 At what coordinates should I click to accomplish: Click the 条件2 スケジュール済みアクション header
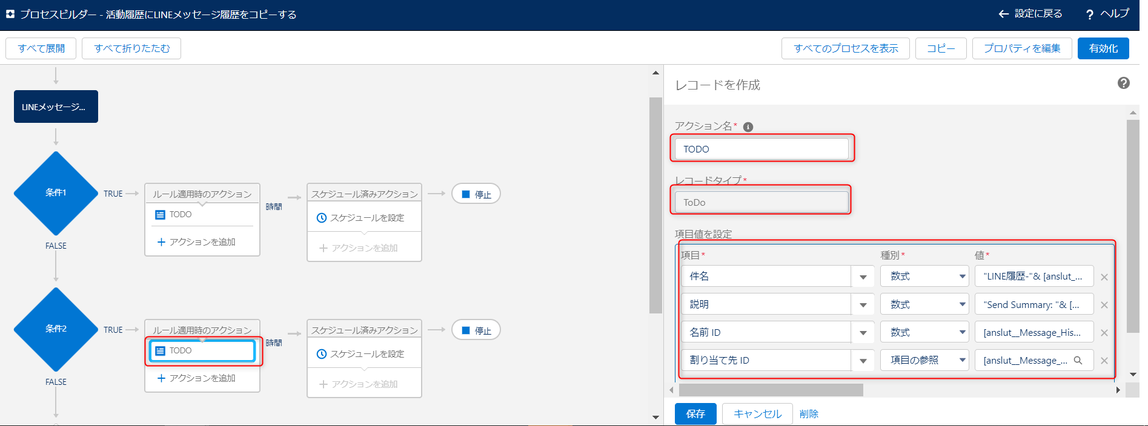tap(365, 330)
